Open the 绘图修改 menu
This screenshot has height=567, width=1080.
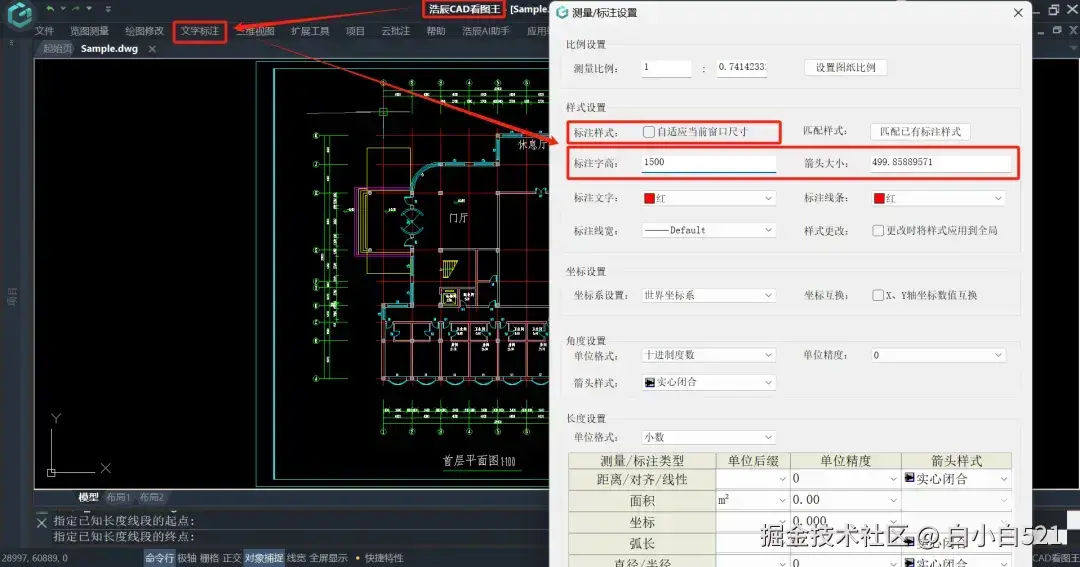tap(145, 31)
